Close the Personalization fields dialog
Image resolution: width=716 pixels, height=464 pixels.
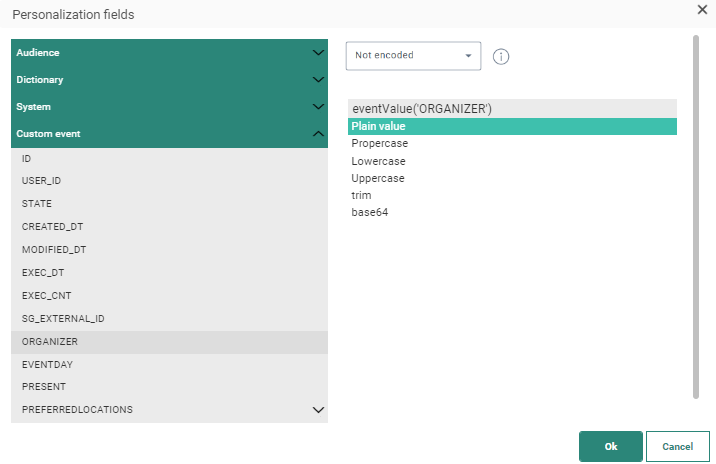coord(702,9)
